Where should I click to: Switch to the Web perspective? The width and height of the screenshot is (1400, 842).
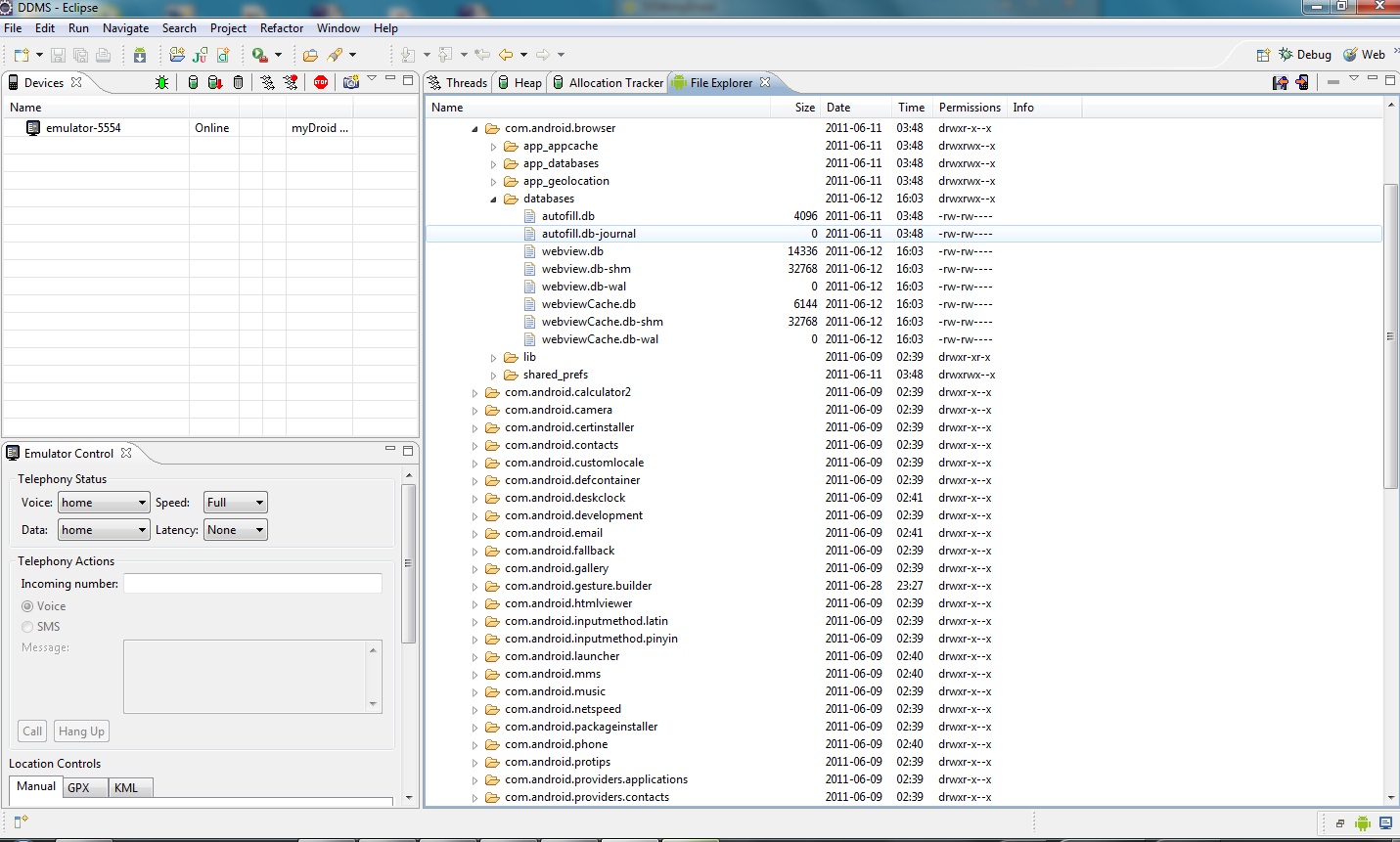[x=1364, y=55]
